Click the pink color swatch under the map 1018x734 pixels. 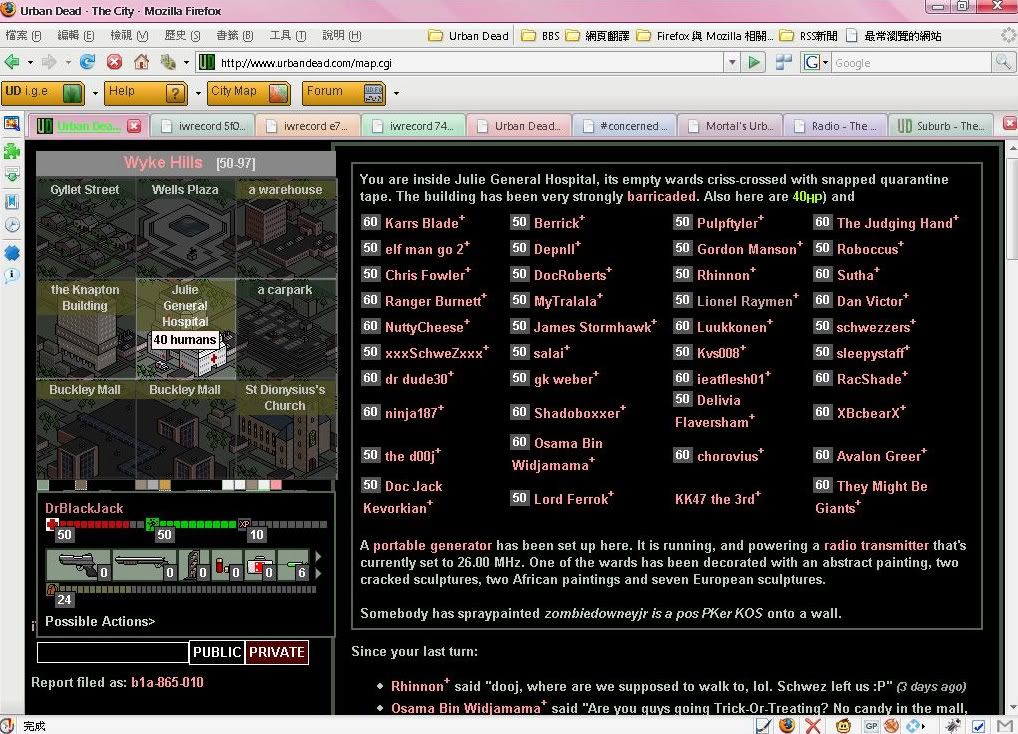click(276, 486)
